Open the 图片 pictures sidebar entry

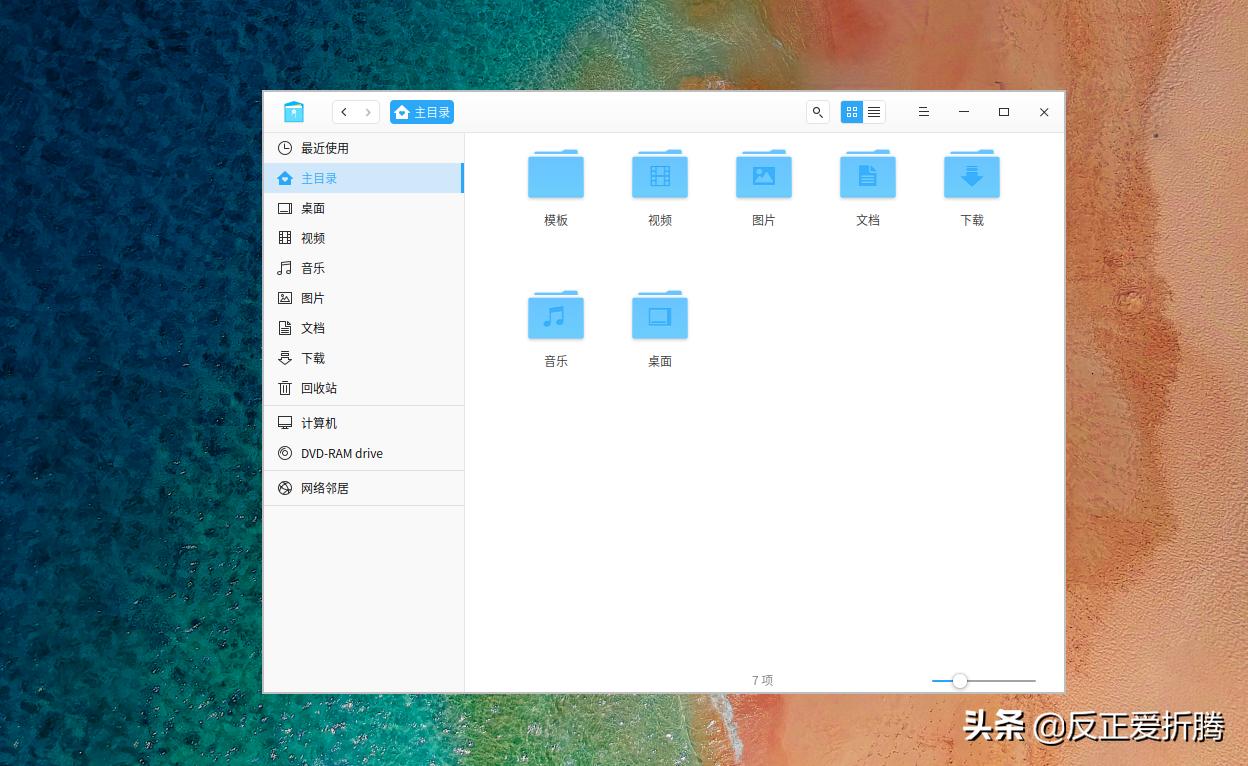tap(312, 298)
